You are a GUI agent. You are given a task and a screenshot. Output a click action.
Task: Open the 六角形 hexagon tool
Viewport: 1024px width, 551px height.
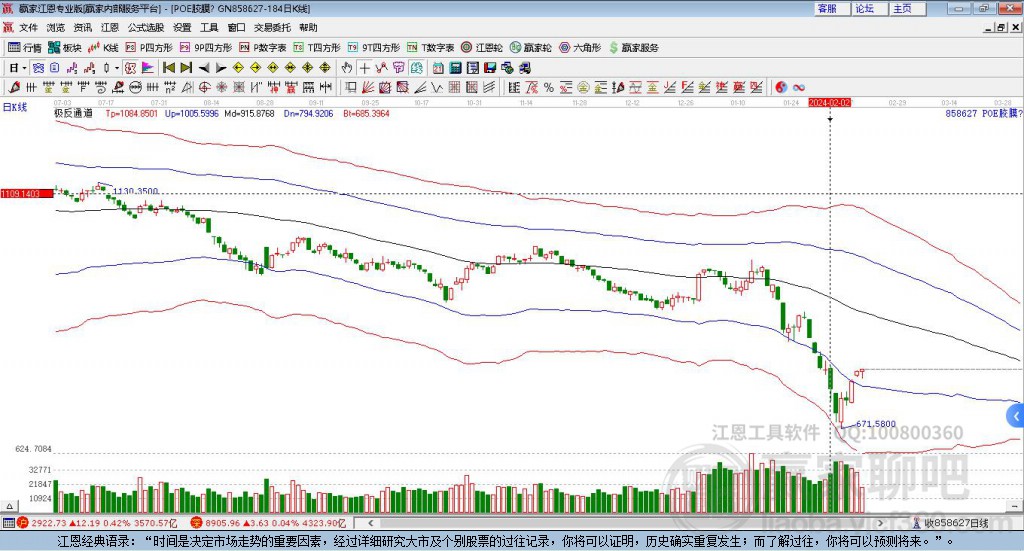[x=580, y=47]
